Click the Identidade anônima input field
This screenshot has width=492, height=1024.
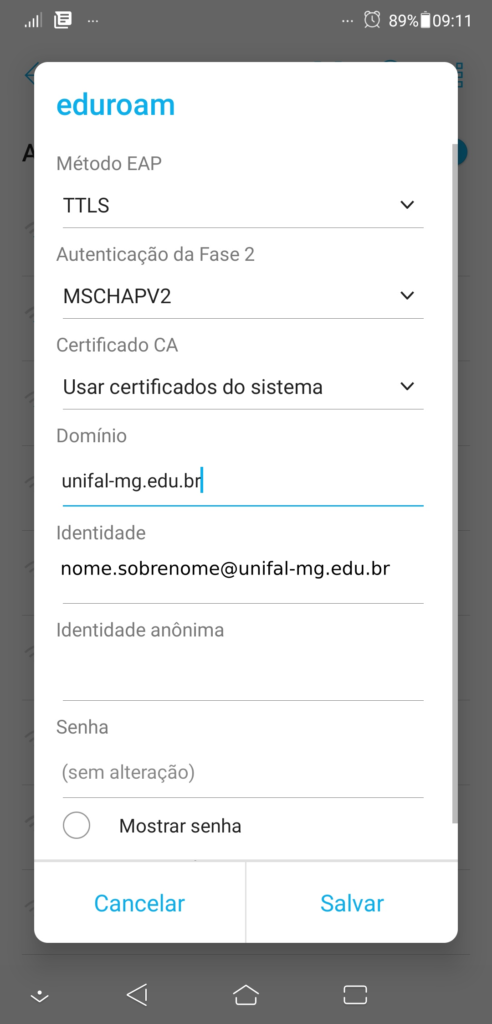coord(243,675)
